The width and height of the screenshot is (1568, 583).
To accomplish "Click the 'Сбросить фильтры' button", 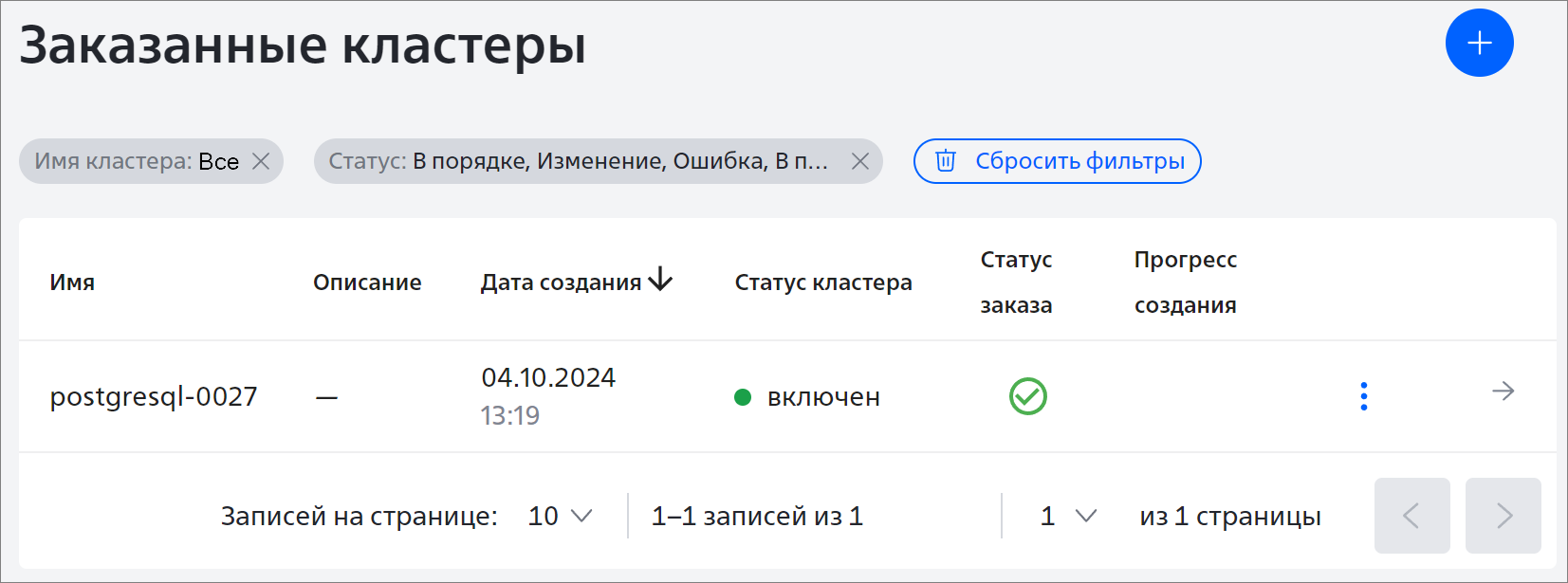I will click(x=1057, y=161).
